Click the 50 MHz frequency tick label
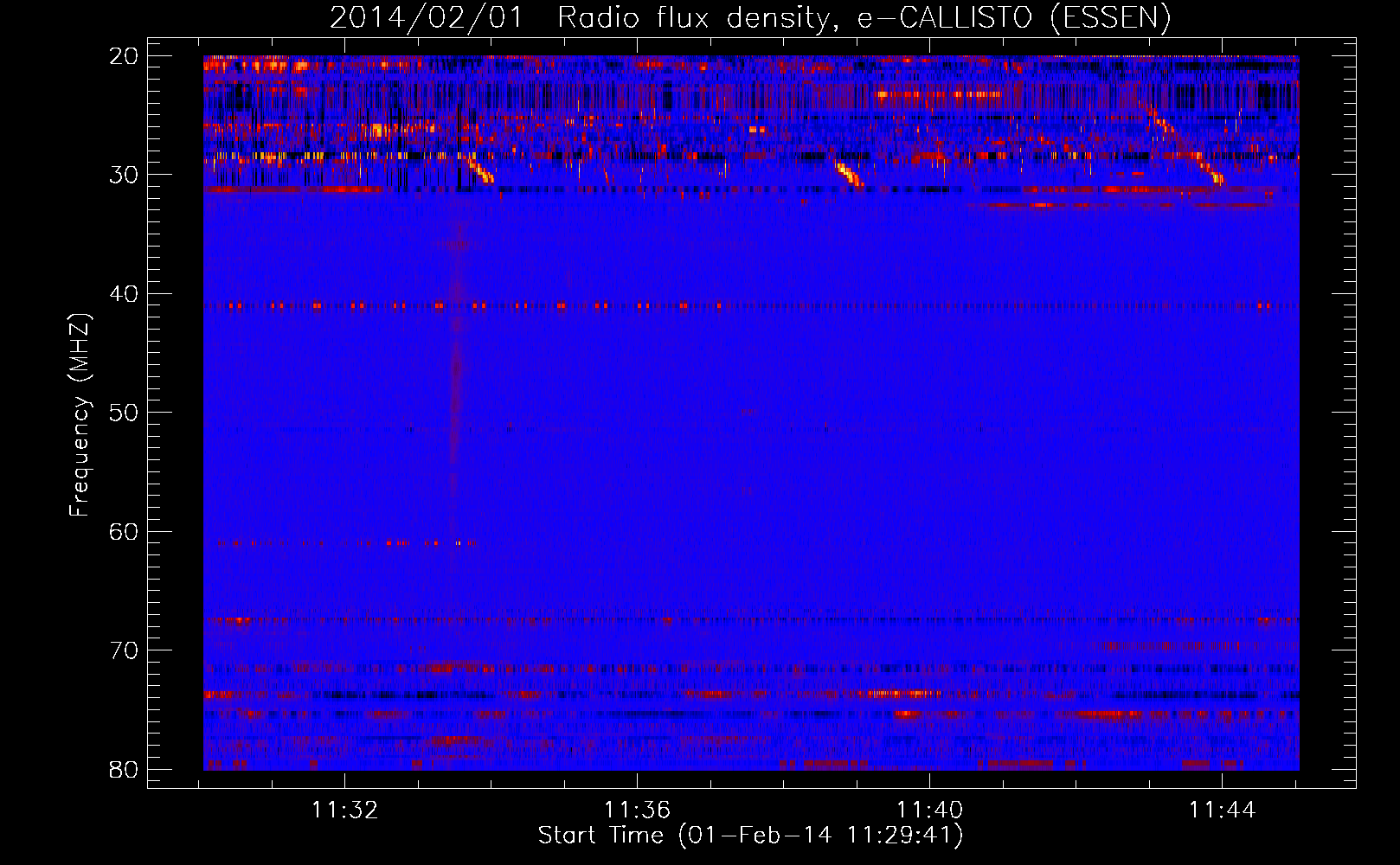 click(x=124, y=413)
